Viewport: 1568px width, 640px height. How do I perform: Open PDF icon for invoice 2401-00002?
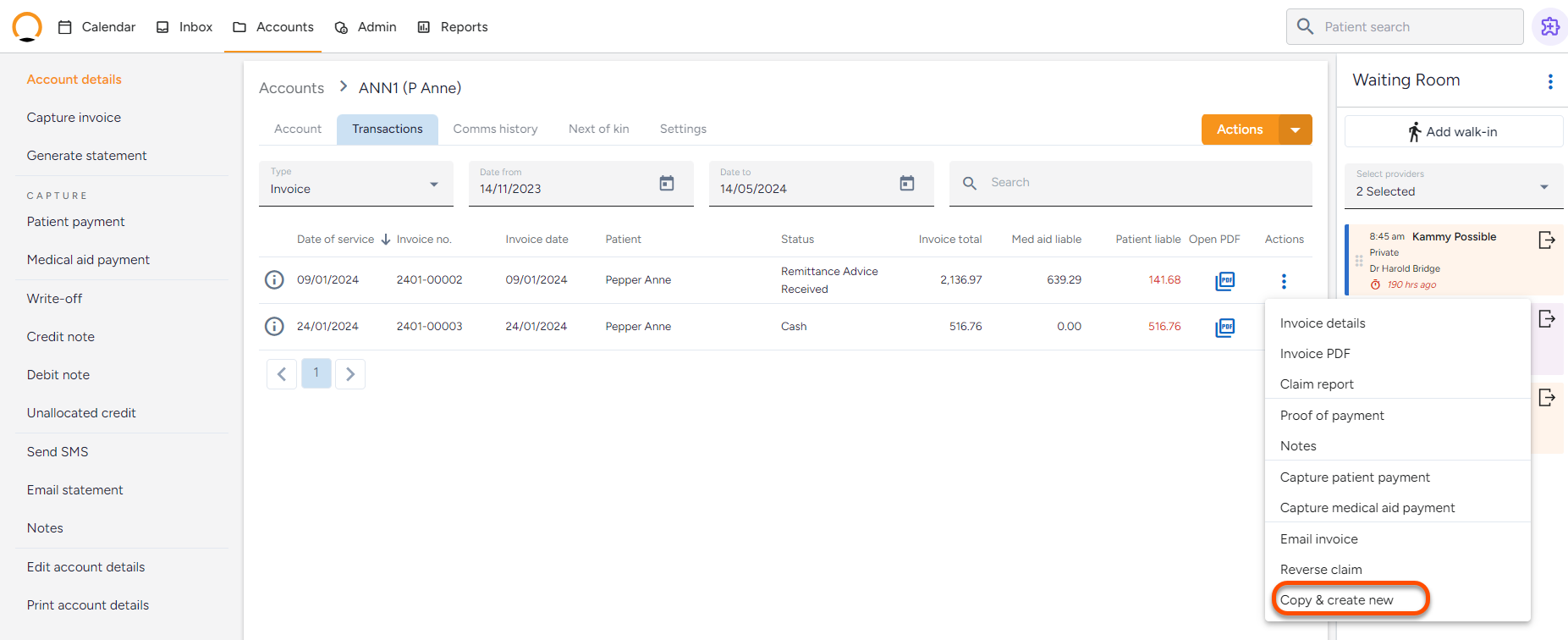tap(1224, 280)
